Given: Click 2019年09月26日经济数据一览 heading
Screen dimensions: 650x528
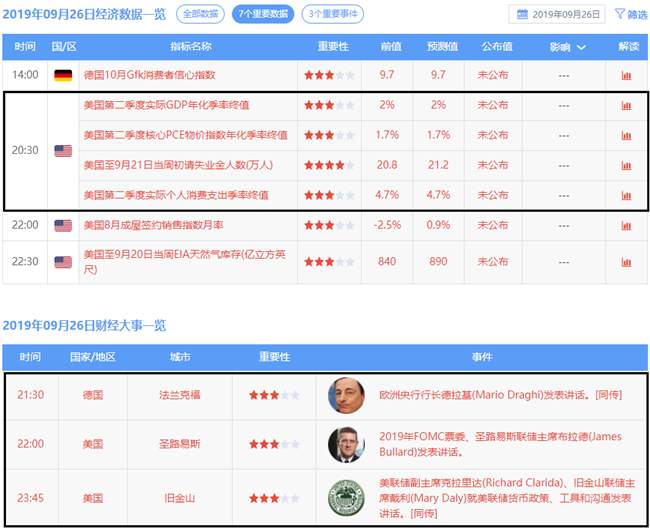Looking at the screenshot, I should [84, 14].
